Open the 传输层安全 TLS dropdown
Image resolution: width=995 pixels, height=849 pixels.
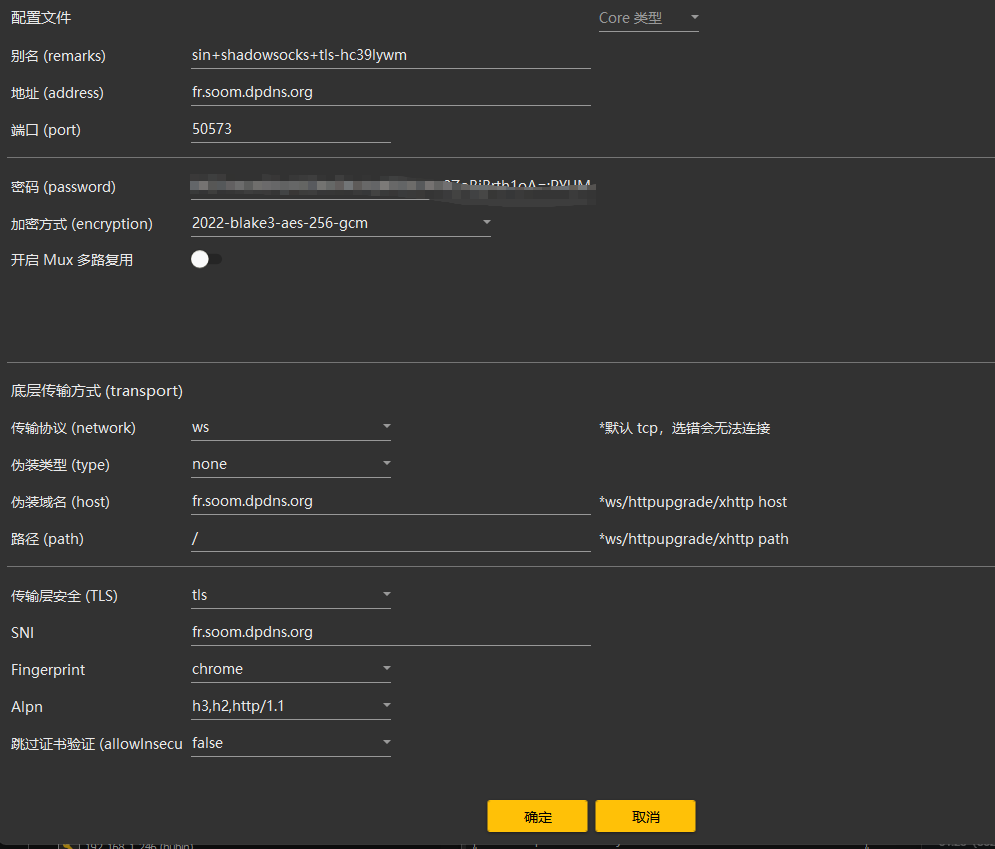click(x=290, y=595)
